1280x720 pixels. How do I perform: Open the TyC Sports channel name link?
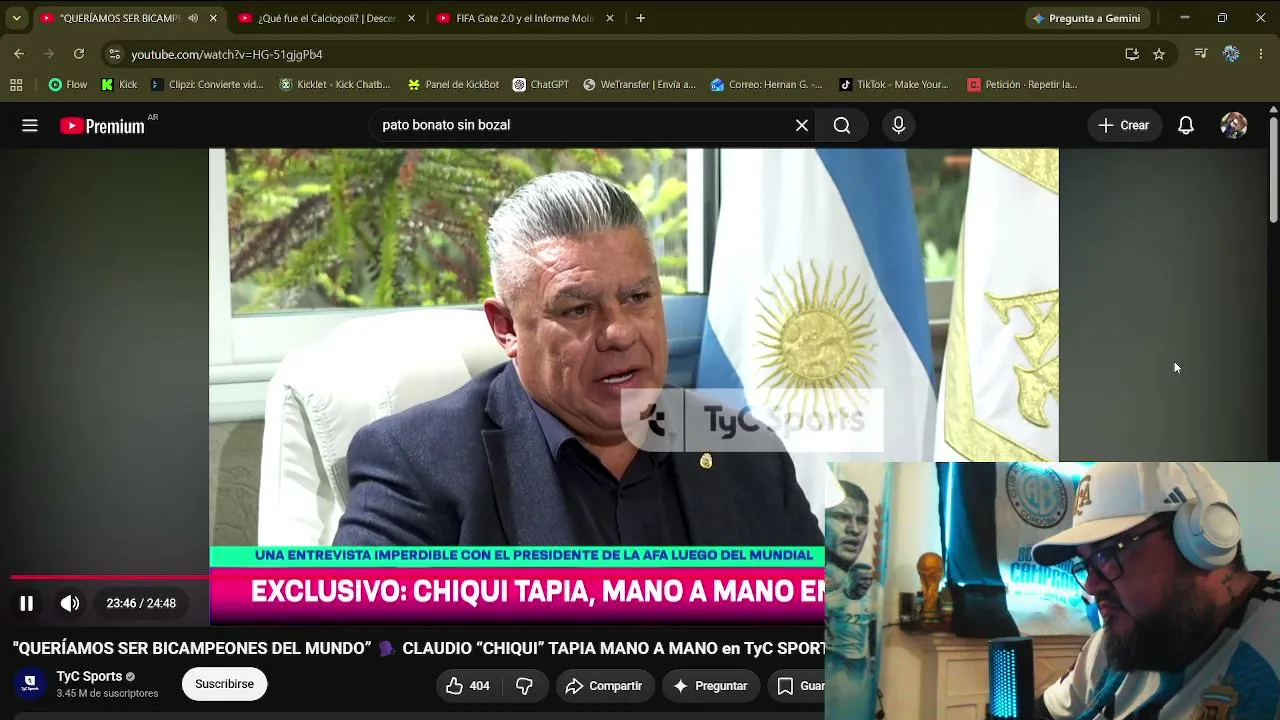click(89, 677)
